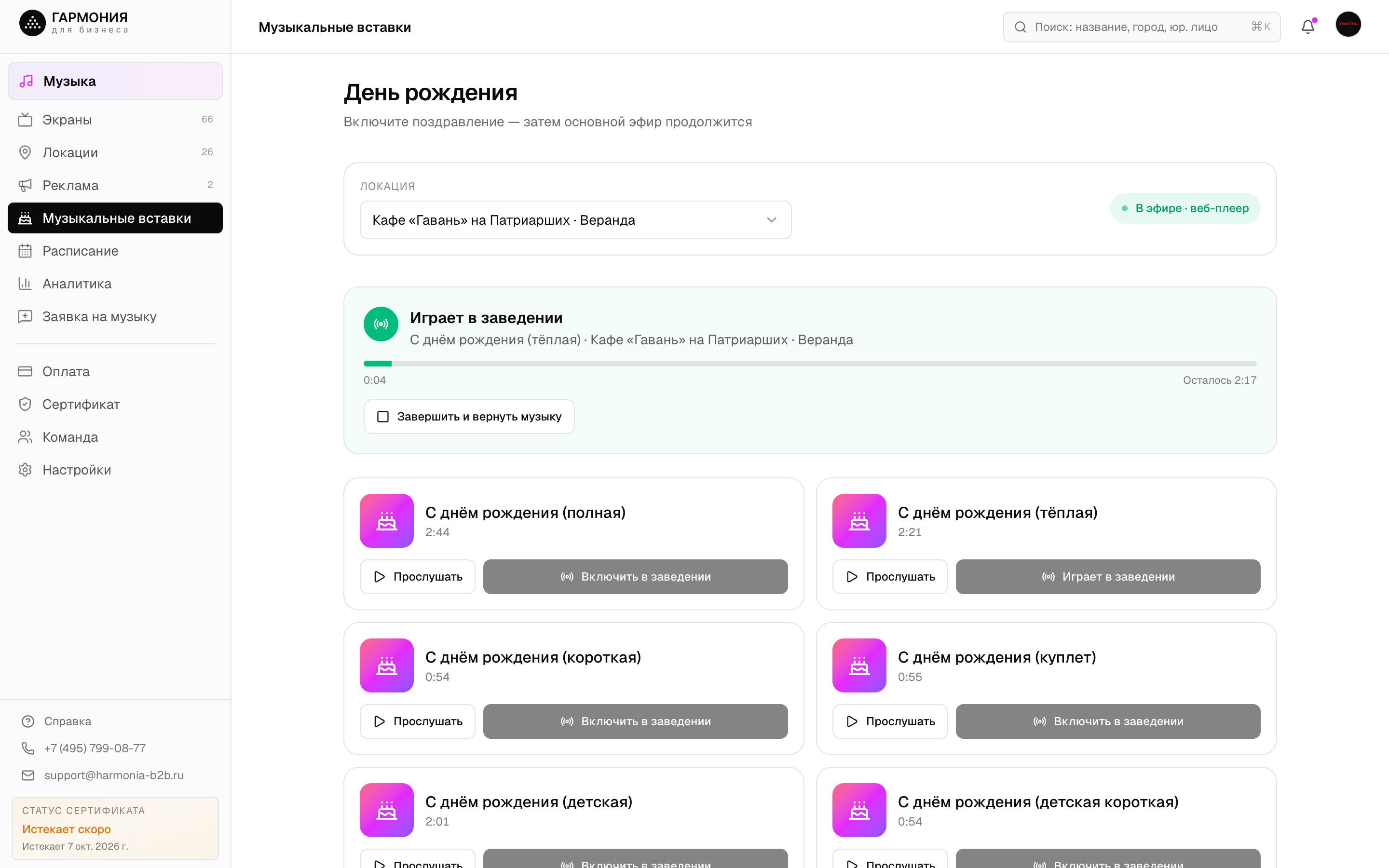Click the cake icon of «С днём рождения (полная)»
The image size is (1389, 868).
coord(387,521)
